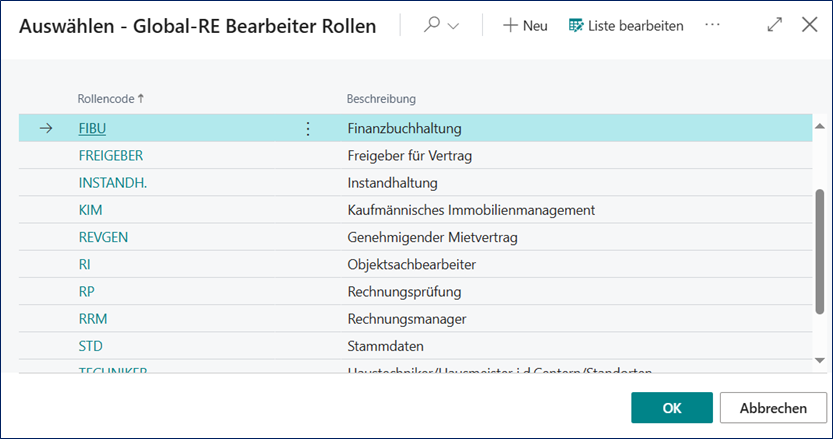The width and height of the screenshot is (833, 439).
Task: Open Liste bearbeiten edit mode
Action: point(626,26)
